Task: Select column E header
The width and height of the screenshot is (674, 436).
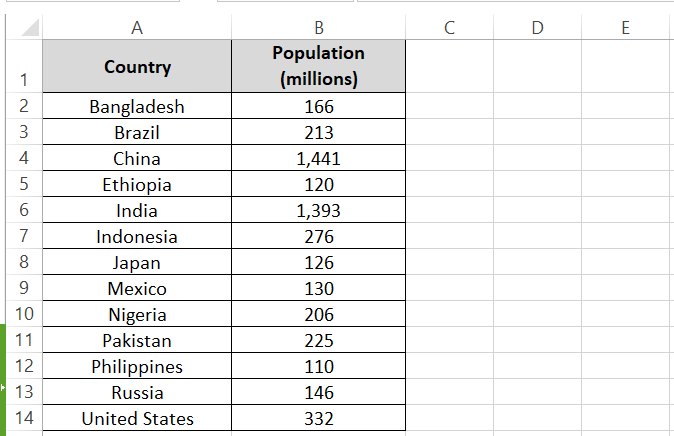Action: (625, 28)
